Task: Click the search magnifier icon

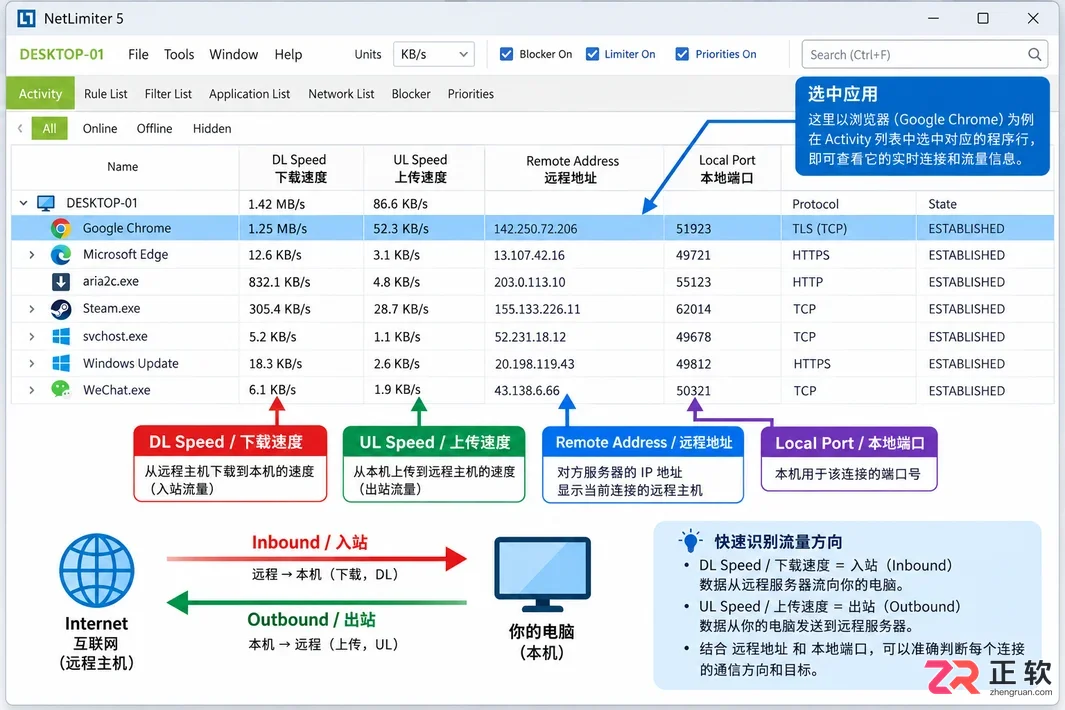Action: click(1034, 54)
